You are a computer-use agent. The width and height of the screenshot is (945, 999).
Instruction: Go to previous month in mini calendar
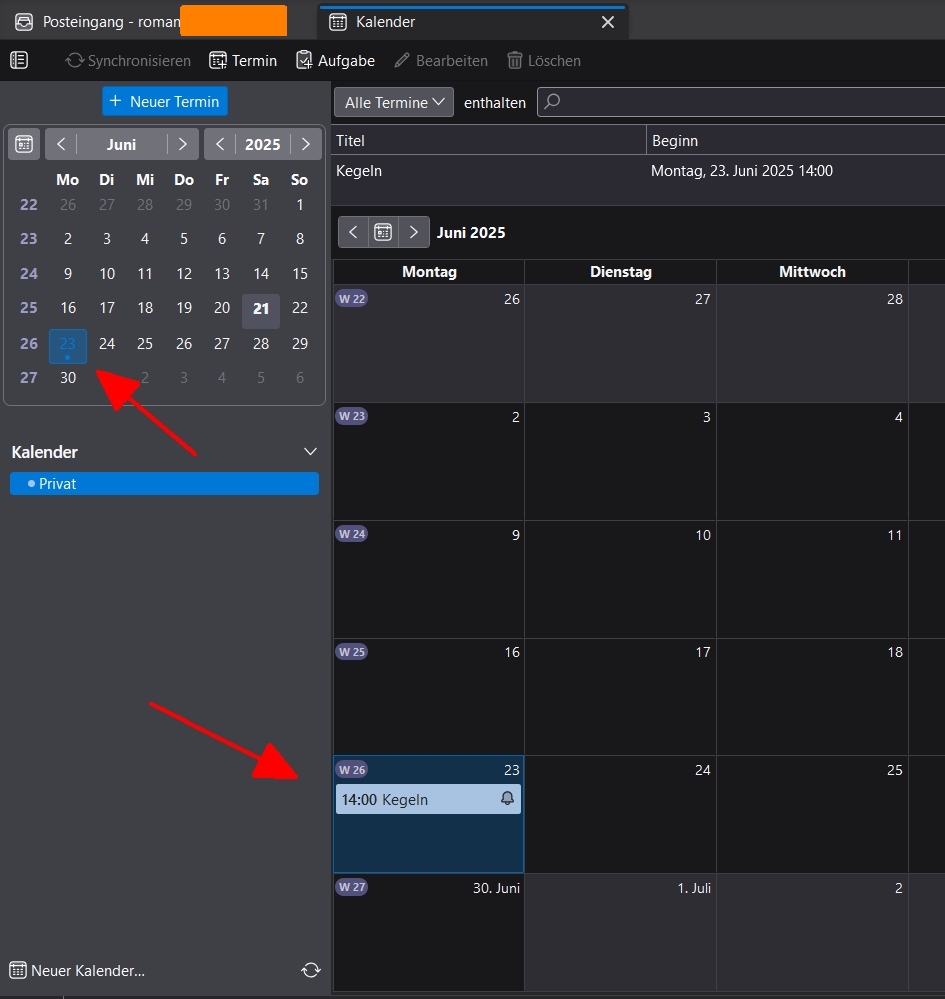tap(61, 144)
